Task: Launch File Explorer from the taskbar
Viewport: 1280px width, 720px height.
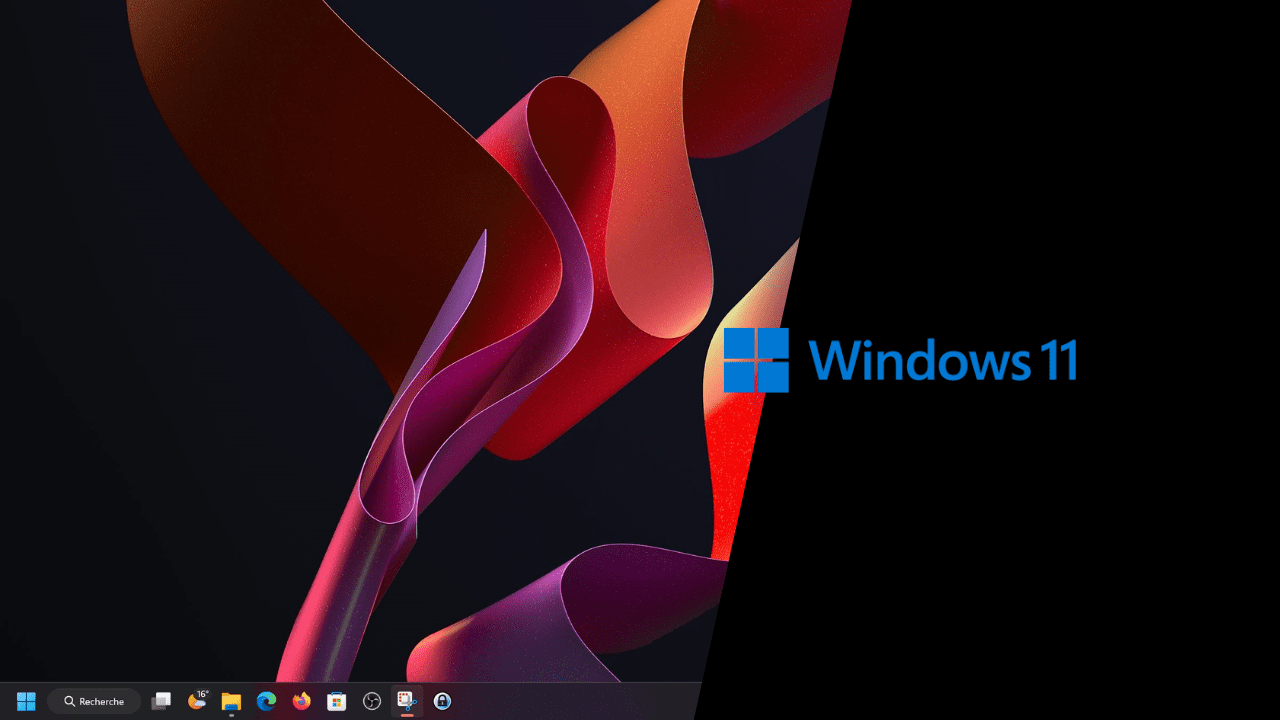Action: (231, 701)
